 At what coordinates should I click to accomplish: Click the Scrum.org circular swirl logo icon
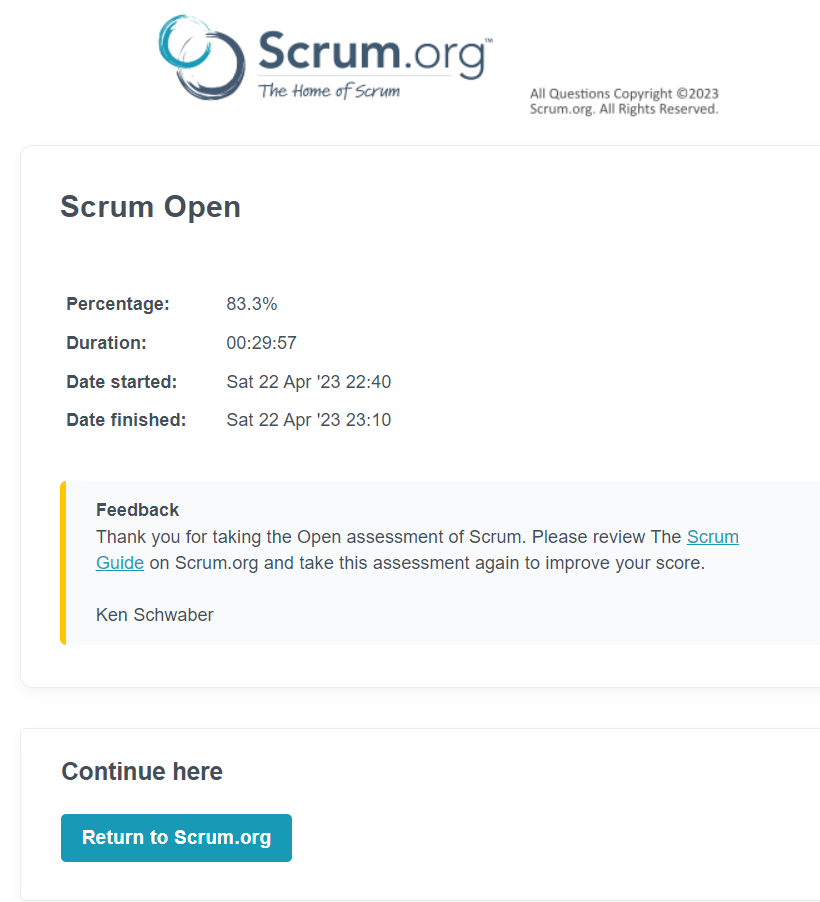coord(201,58)
